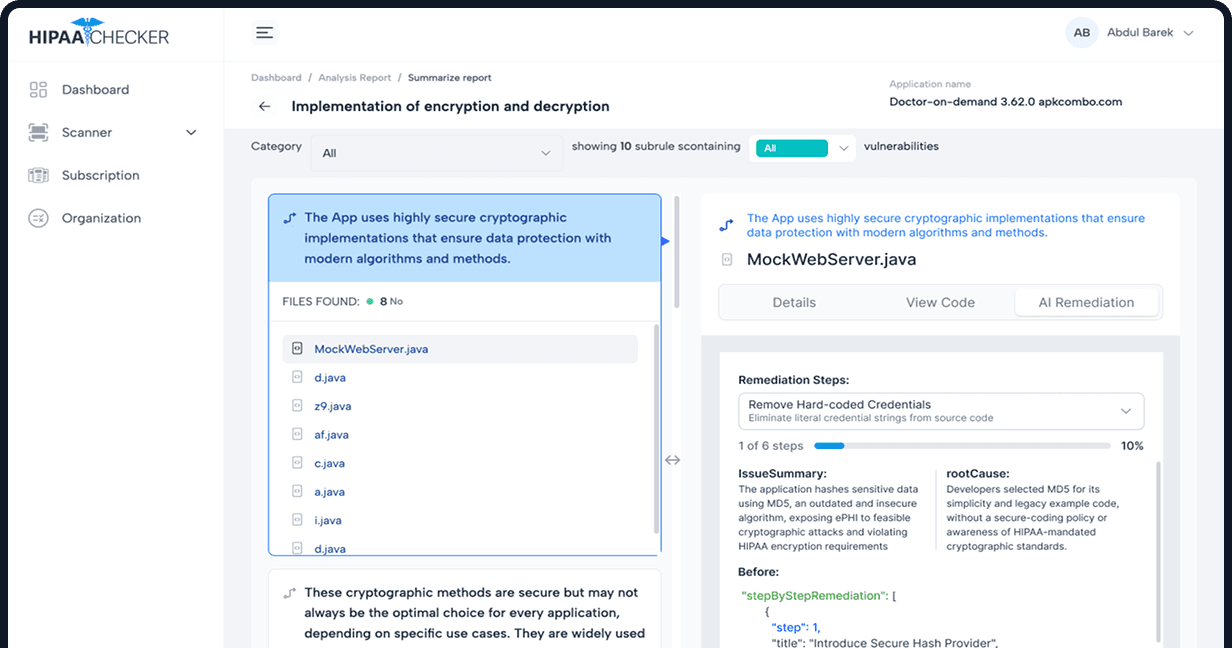Click the hamburger menu icon near breadcrumbs
1232x648 pixels.
pos(264,31)
